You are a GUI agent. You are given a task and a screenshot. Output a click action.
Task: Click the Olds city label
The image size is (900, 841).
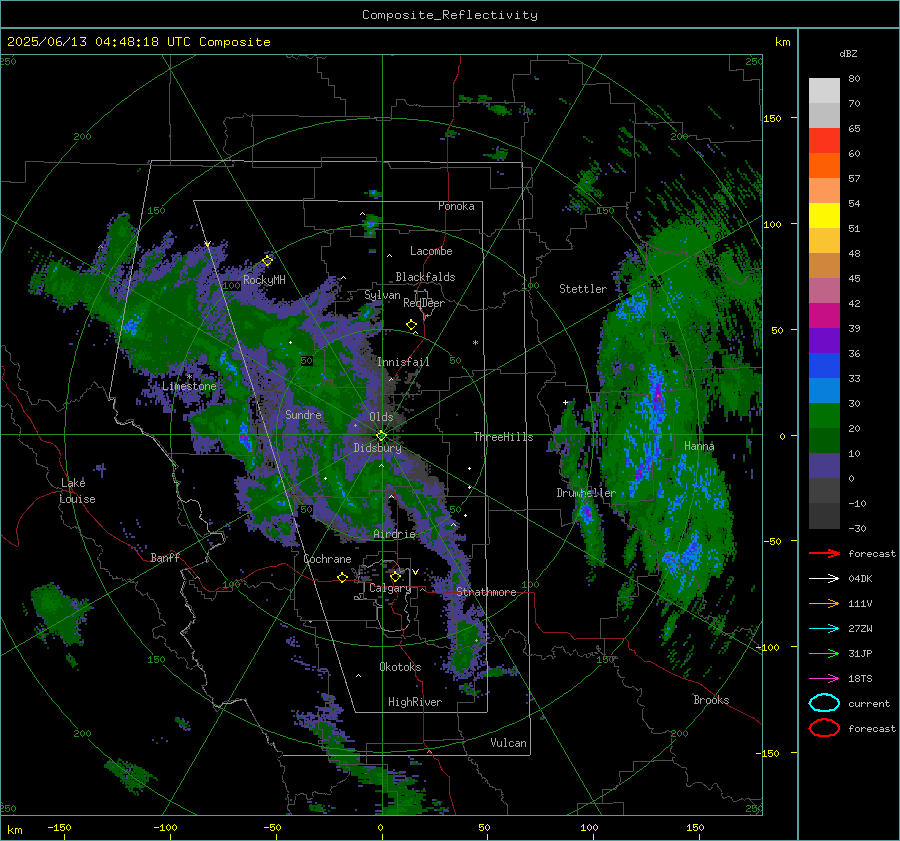[381, 417]
